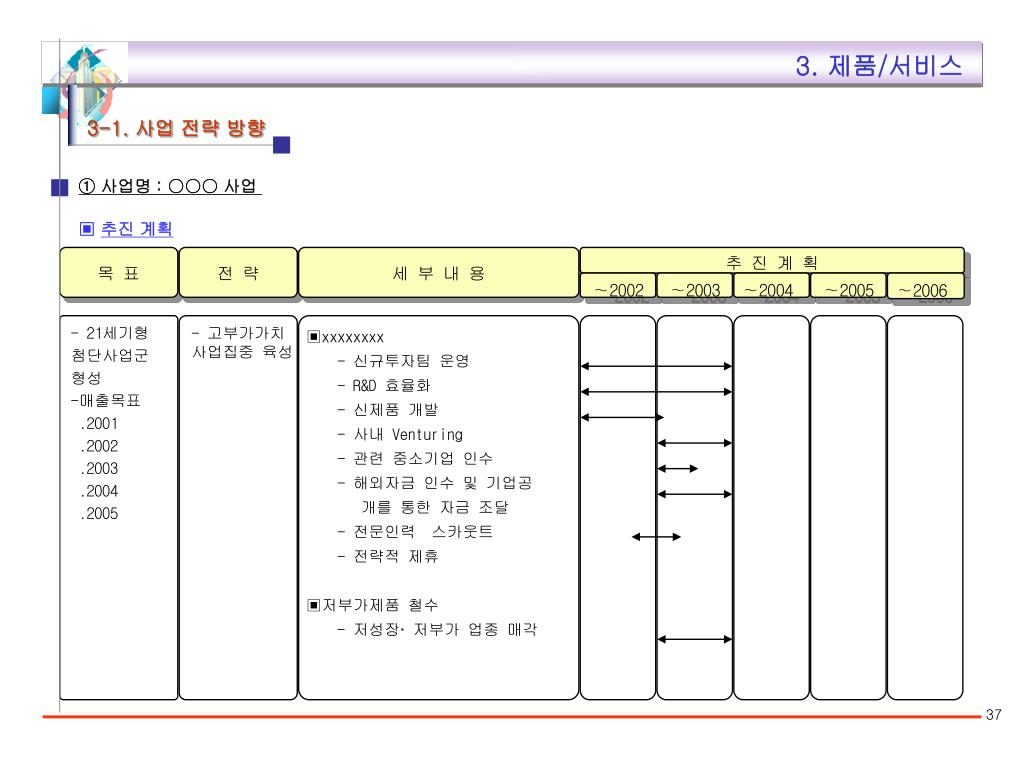Select the item '- 저성장· 저부가 업종 매각'
Image resolution: width=1024 pixels, height=768 pixels.
tap(437, 629)
